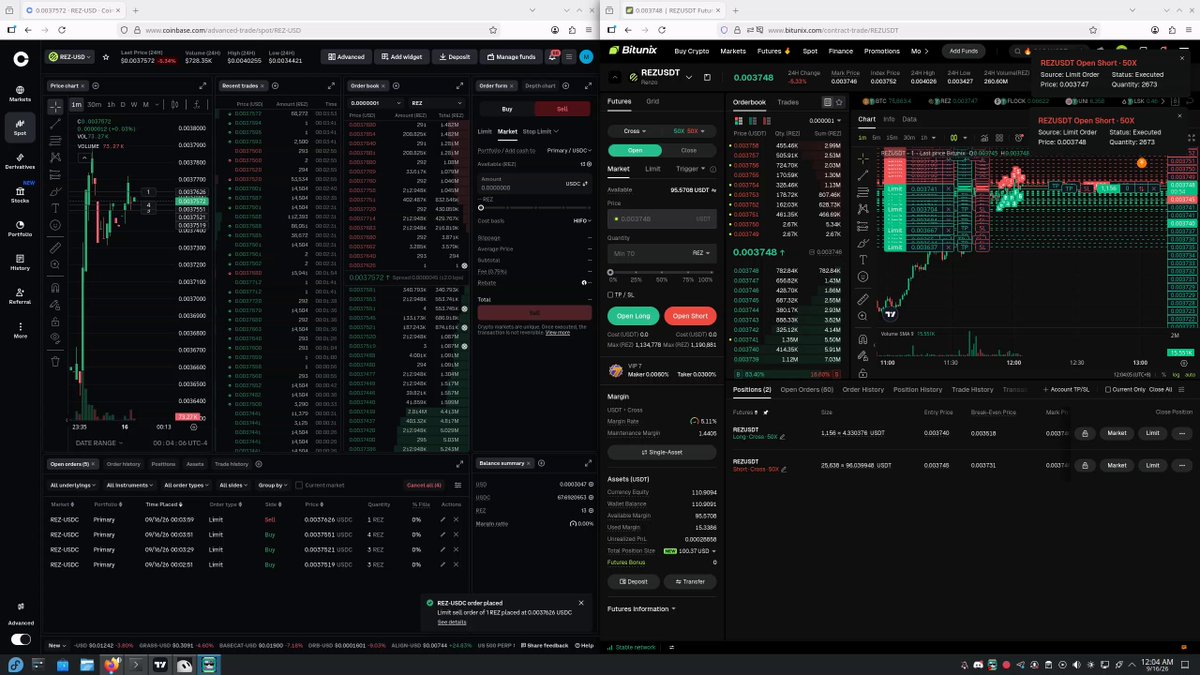Focus the Bitunix Quantity input field
Screen dimensions: 1200x675
[x=662, y=254]
